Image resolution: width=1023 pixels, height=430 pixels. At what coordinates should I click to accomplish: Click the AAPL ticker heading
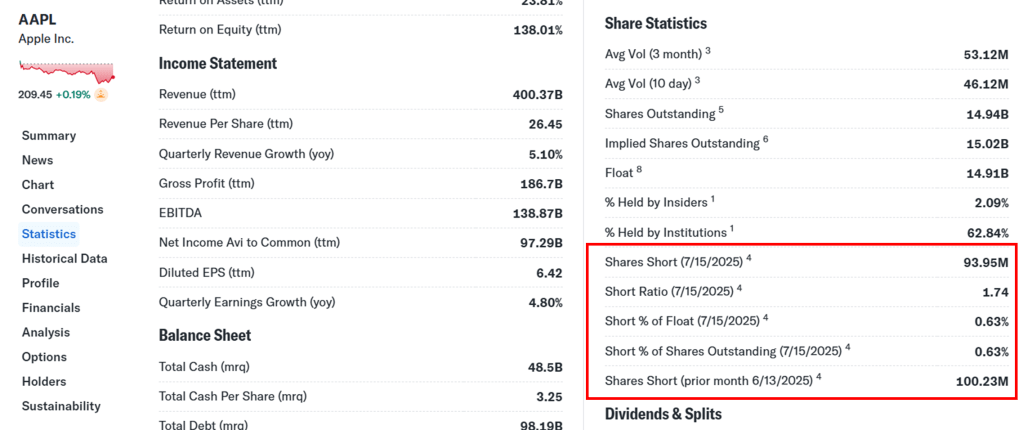37,19
